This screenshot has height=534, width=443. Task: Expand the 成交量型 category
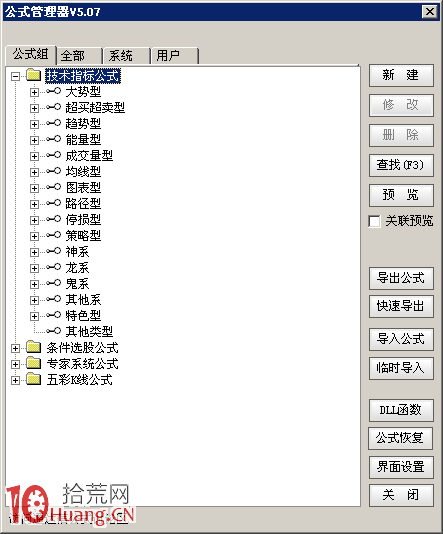[34, 156]
